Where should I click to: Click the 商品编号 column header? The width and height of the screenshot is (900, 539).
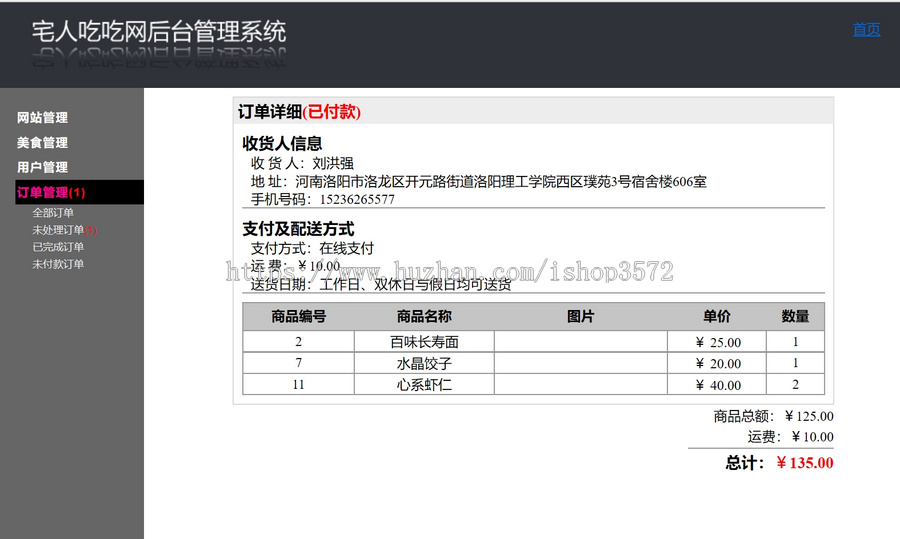pos(298,316)
